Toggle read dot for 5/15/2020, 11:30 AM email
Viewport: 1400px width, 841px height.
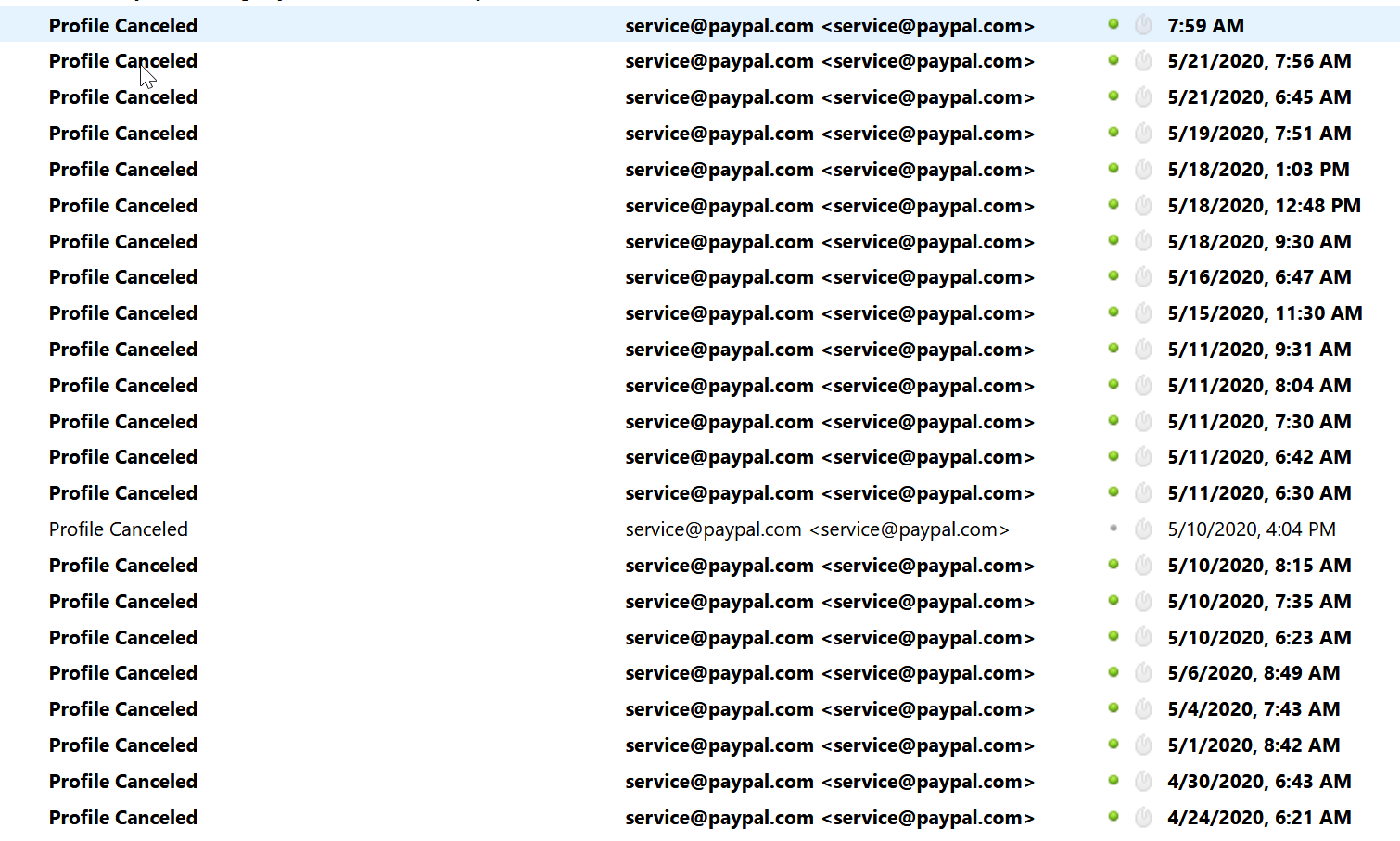click(1114, 312)
